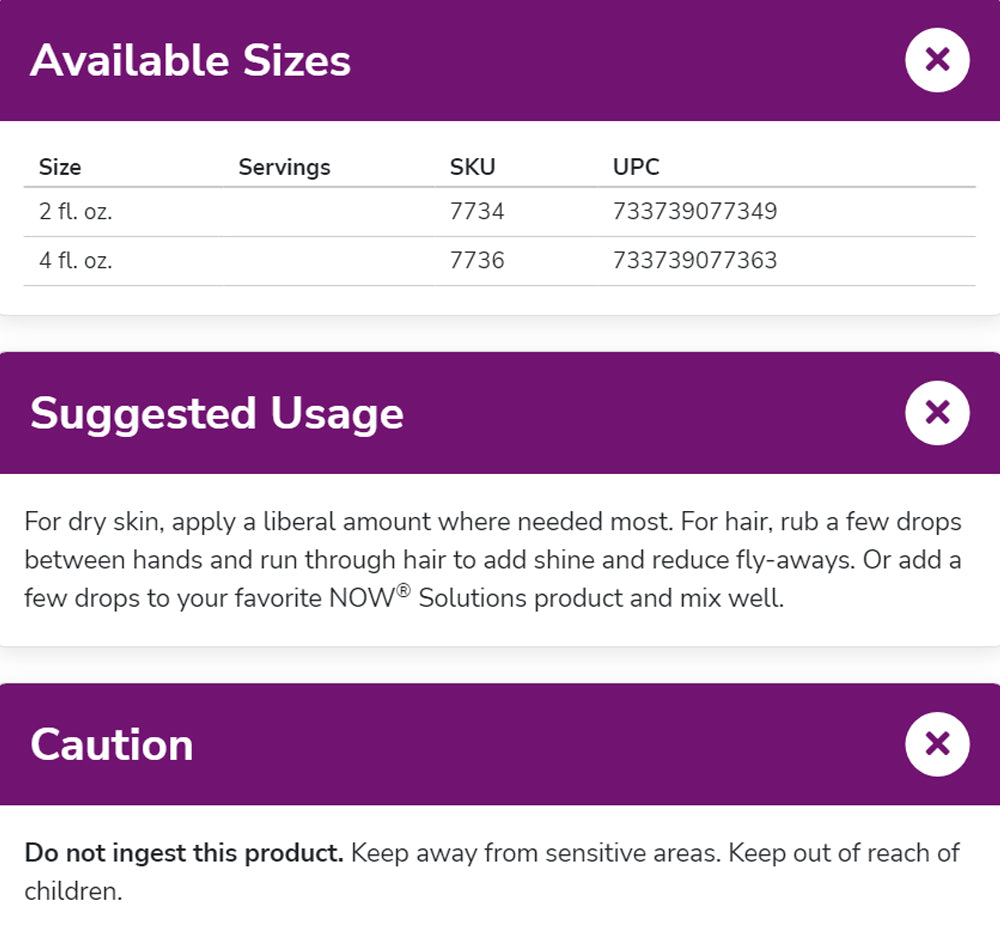This screenshot has height=935, width=1000.
Task: Select the 4 fl. oz. size cell
Action: [76, 261]
